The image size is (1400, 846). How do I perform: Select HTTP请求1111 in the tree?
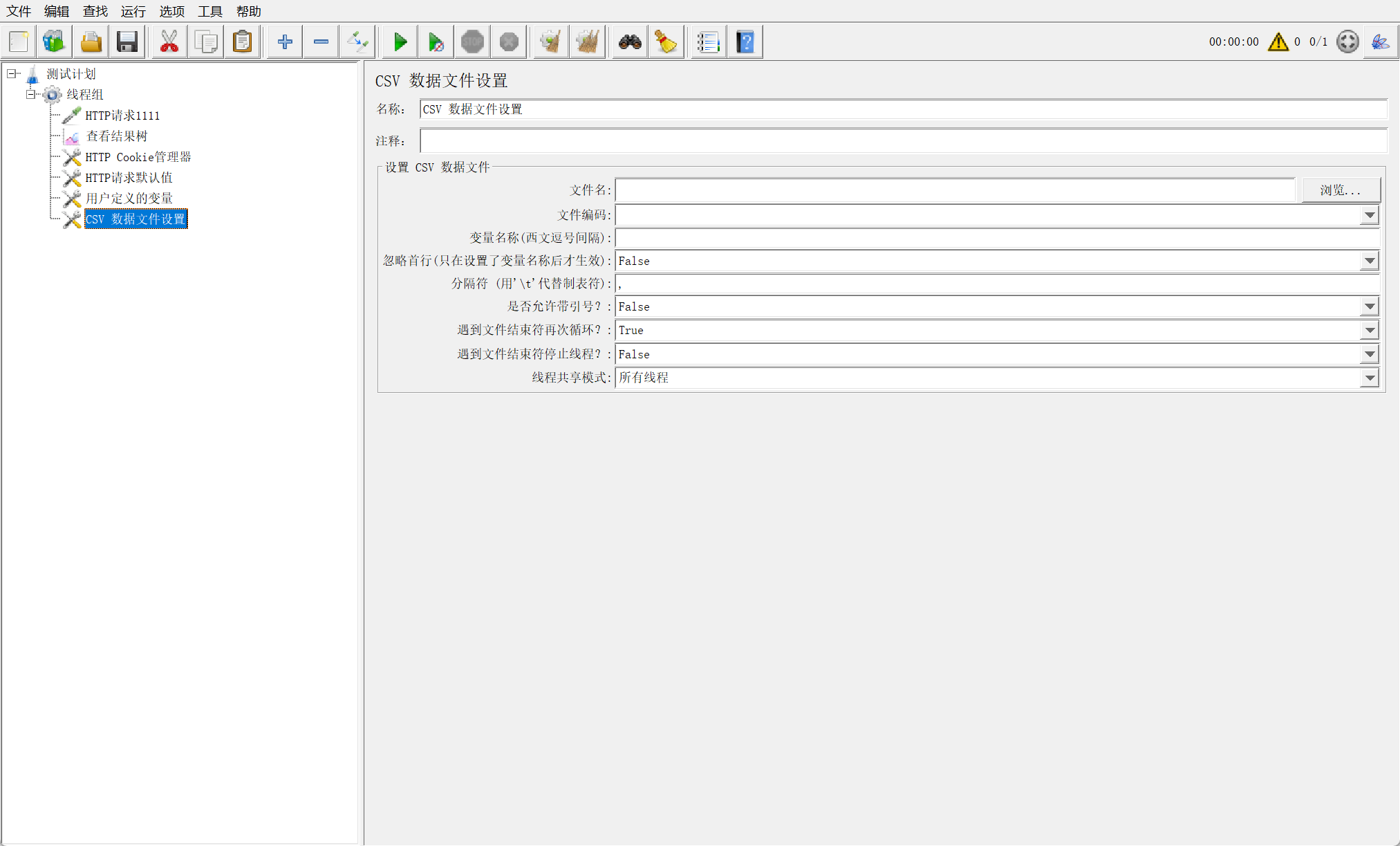[122, 116]
